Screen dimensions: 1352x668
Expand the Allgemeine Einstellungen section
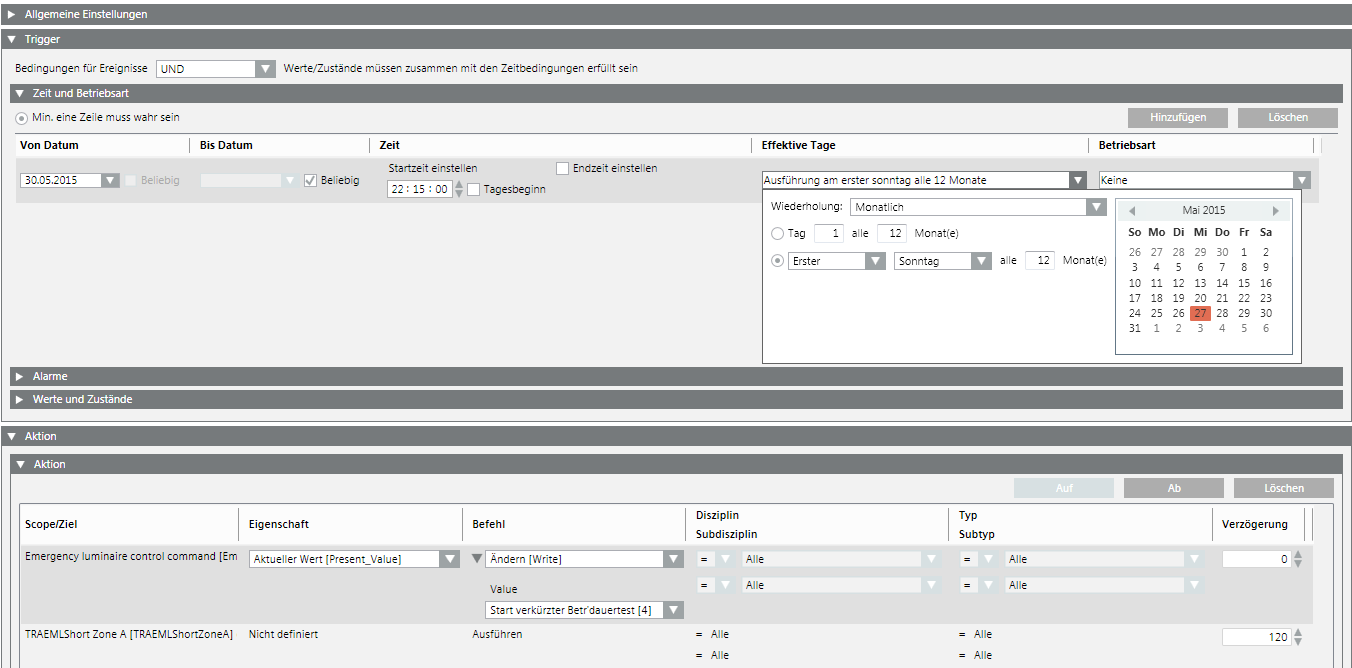[x=13, y=14]
